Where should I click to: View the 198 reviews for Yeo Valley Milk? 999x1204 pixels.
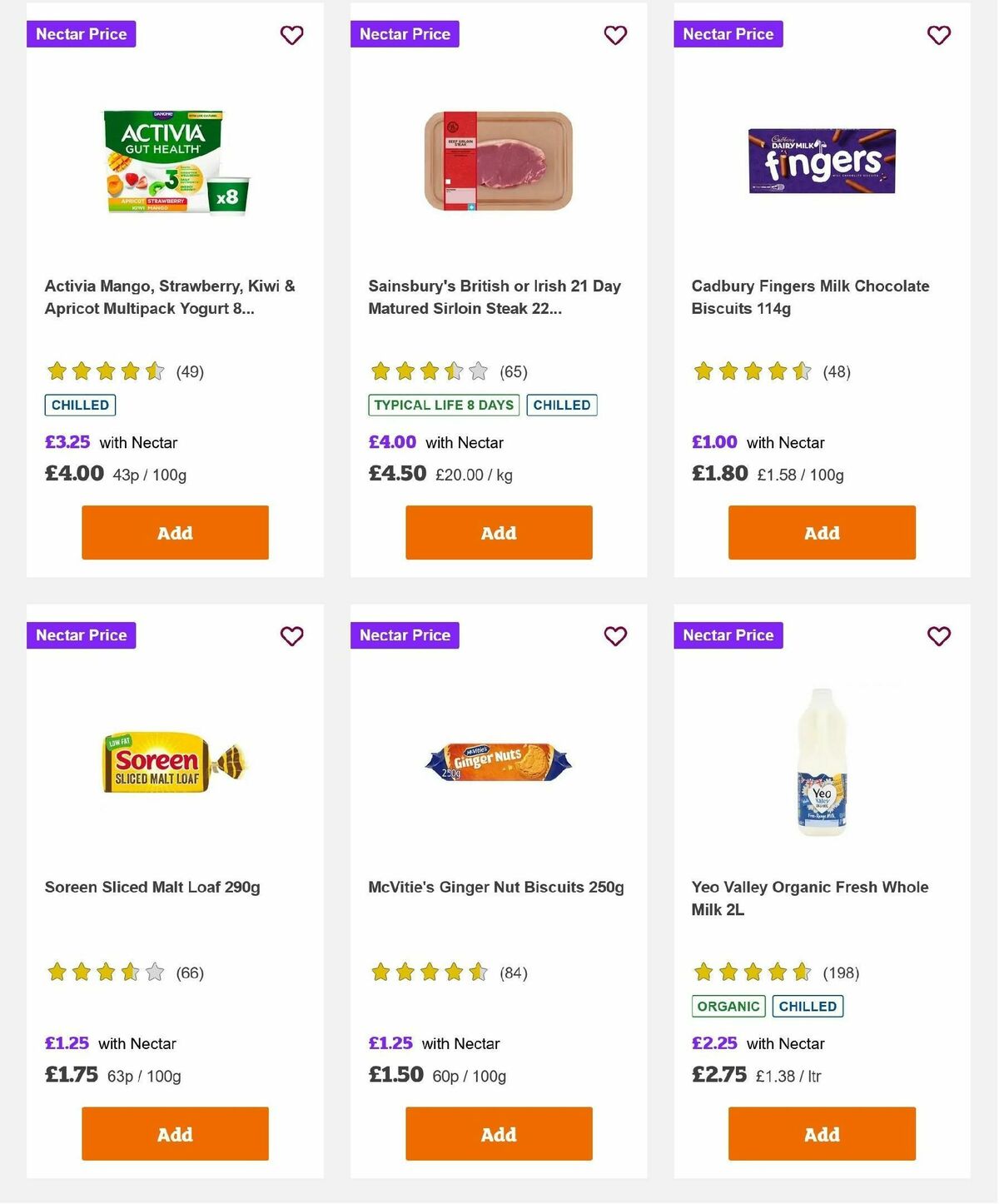pos(841,973)
